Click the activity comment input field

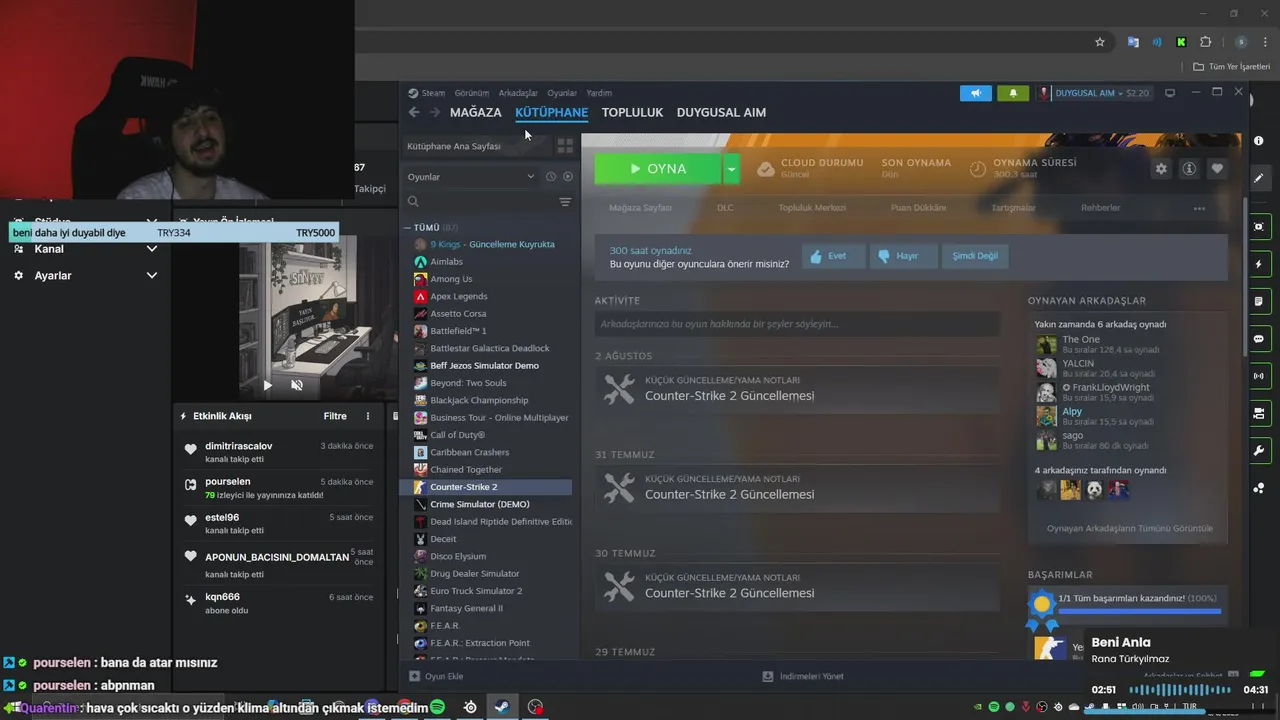click(797, 324)
